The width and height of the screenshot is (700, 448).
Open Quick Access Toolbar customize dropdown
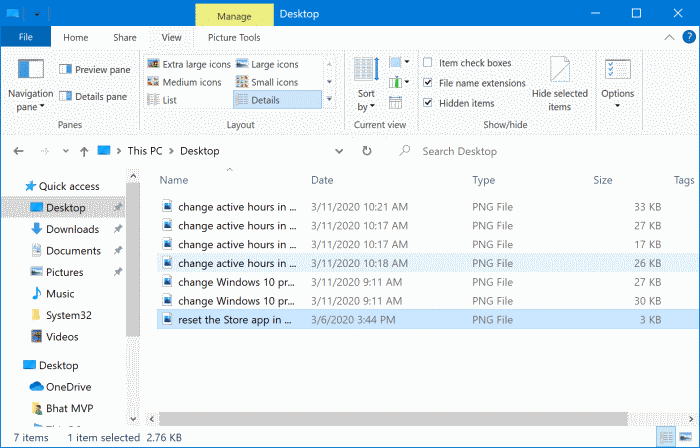[x=37, y=14]
